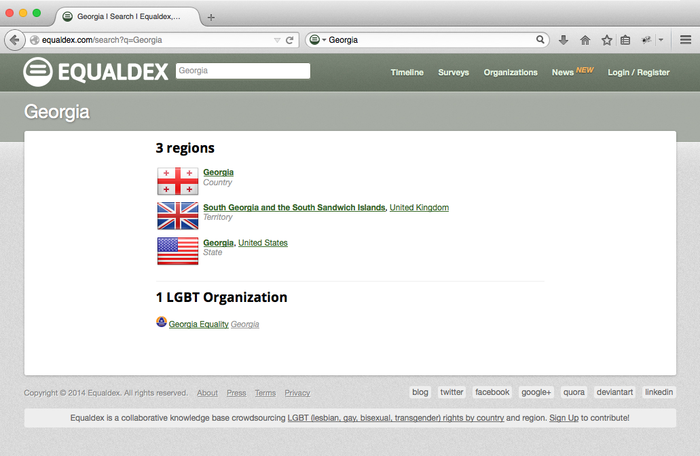Click the United Kingdom flag thumbnail
This screenshot has width=700, height=456.
tap(178, 216)
